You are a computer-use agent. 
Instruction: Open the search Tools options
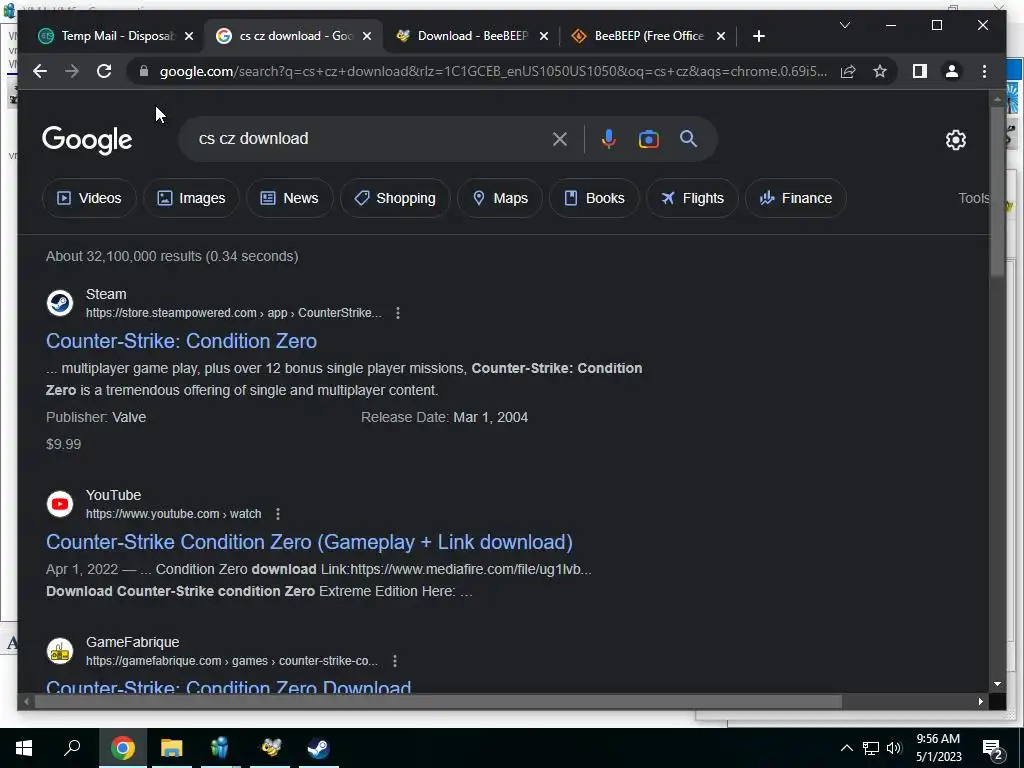pyautogui.click(x=974, y=198)
